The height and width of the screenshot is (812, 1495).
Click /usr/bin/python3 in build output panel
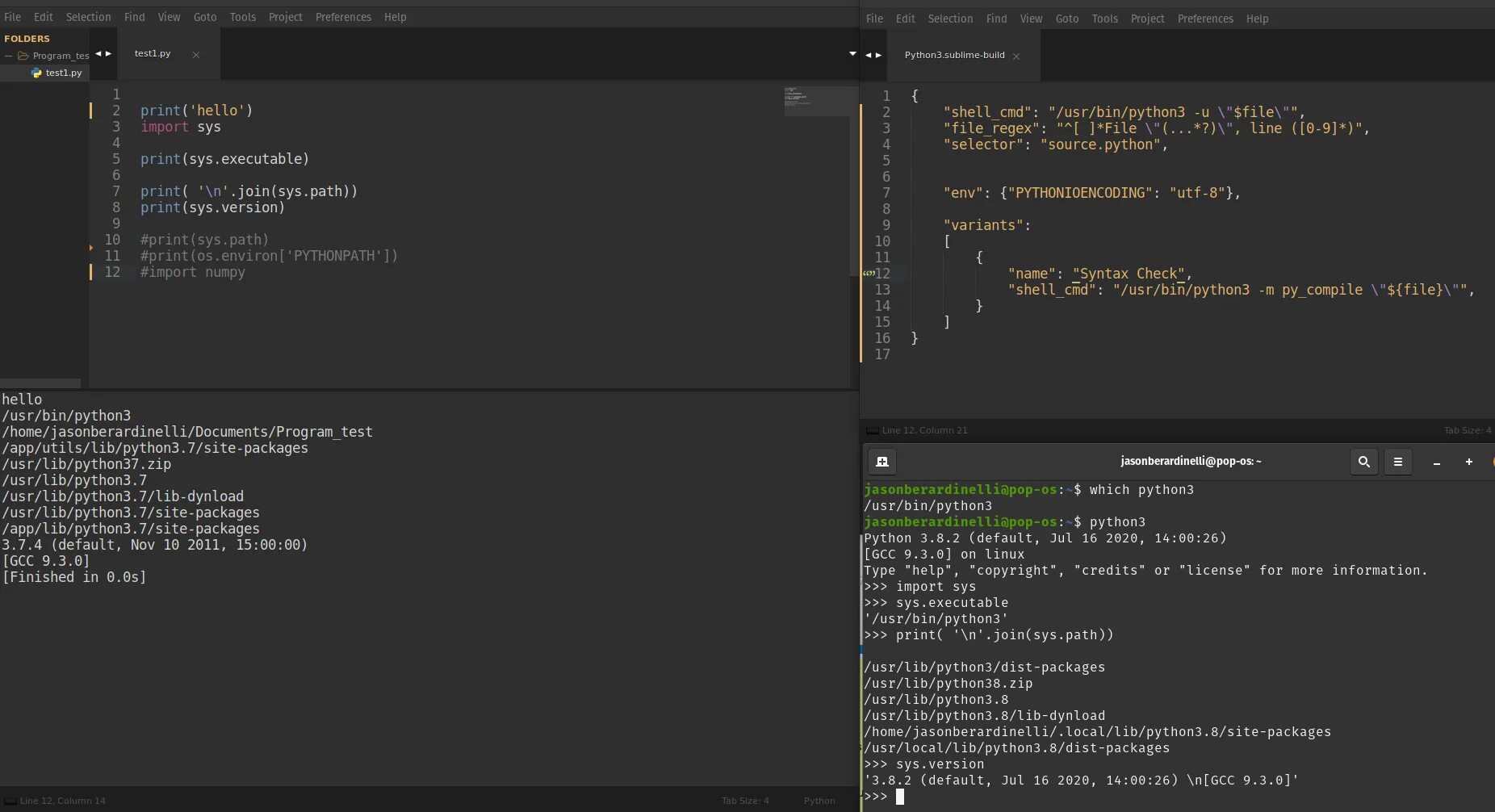(66, 416)
